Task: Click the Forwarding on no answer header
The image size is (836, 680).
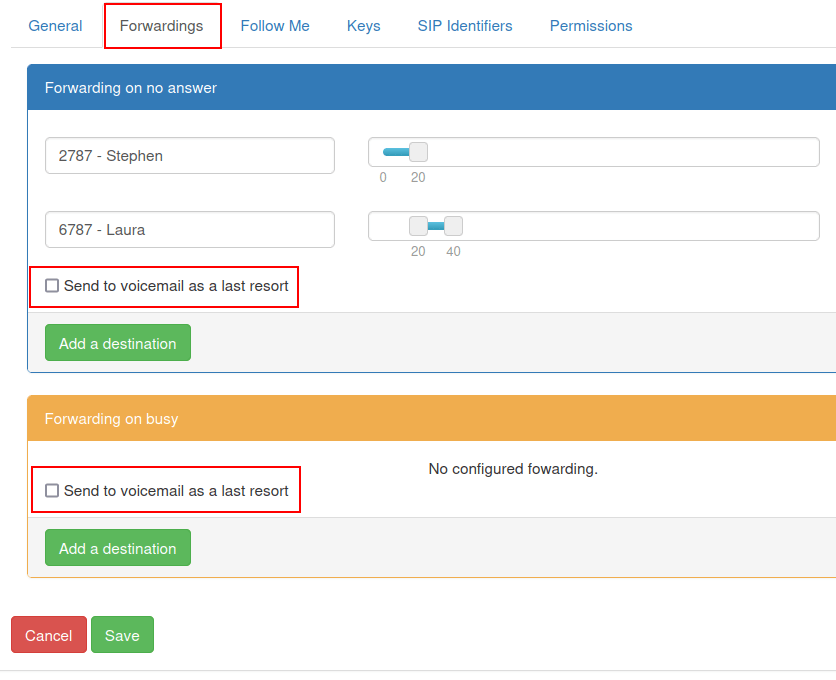Action: tap(128, 87)
